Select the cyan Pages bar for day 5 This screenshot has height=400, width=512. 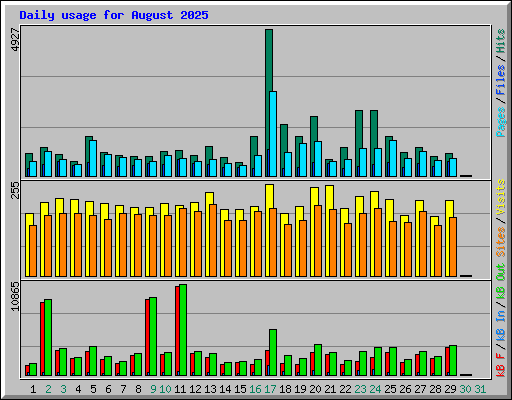pos(93,158)
